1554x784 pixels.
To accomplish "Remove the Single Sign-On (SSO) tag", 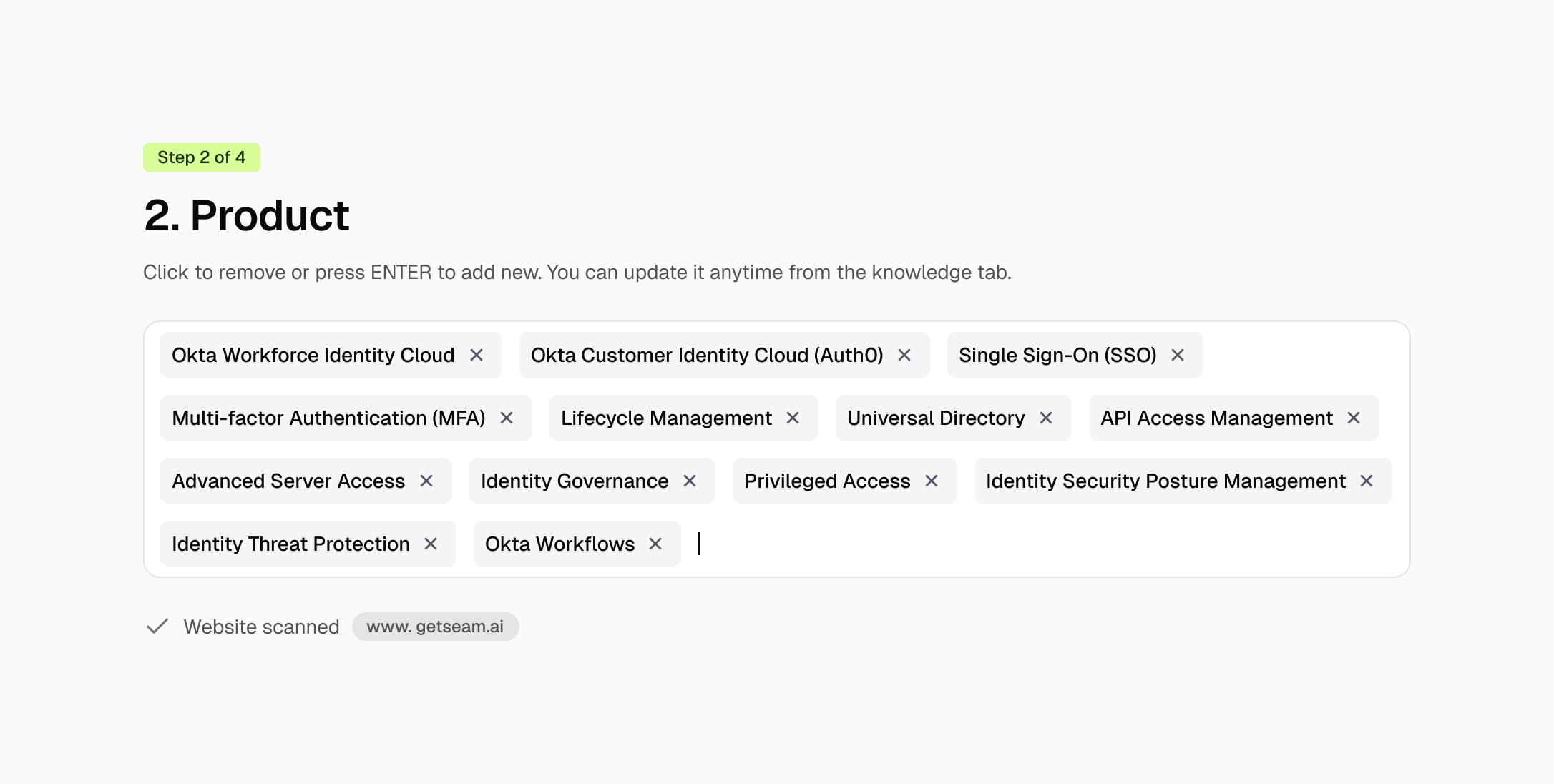I will [x=1178, y=355].
